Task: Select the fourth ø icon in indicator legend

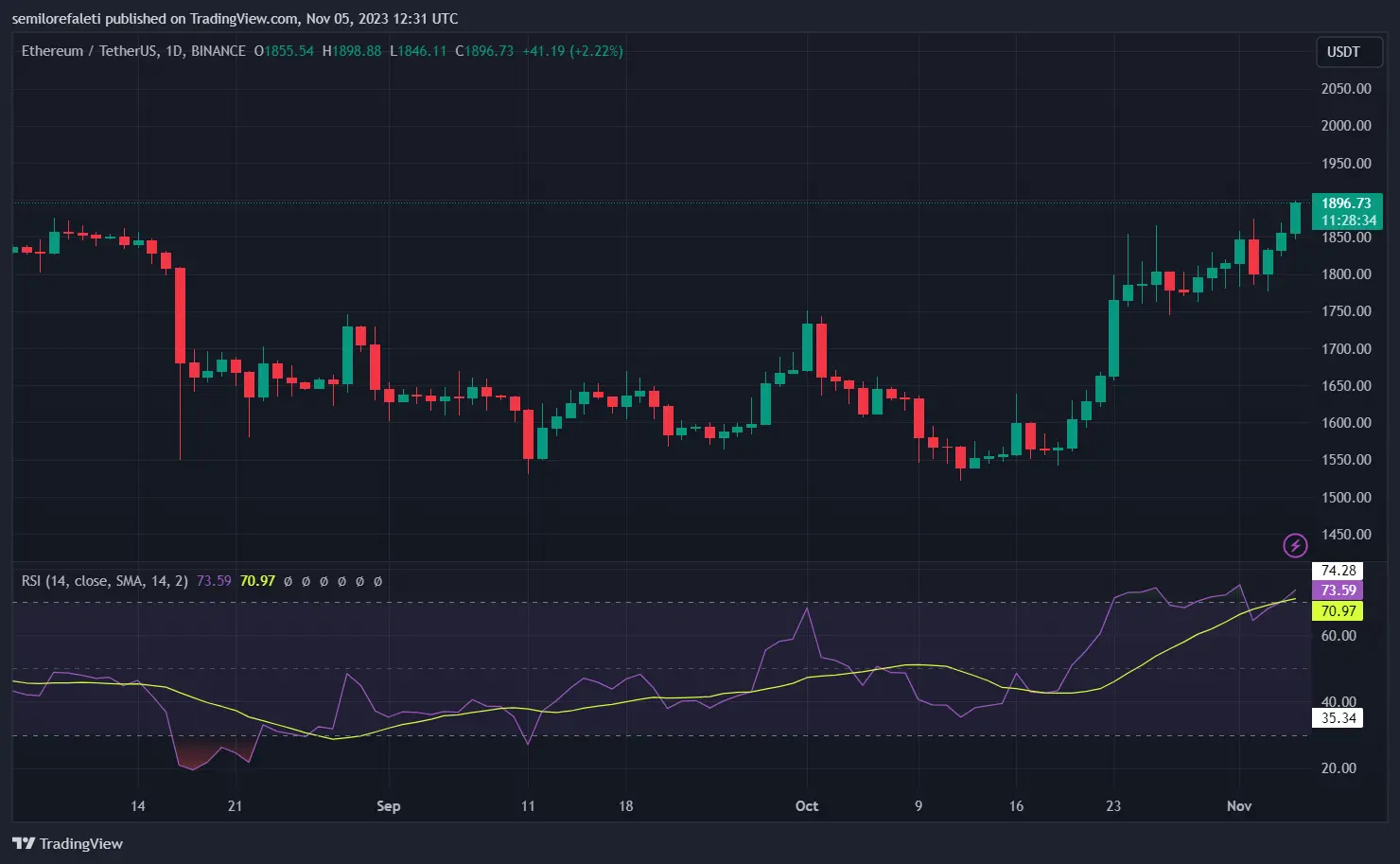Action: 341,581
